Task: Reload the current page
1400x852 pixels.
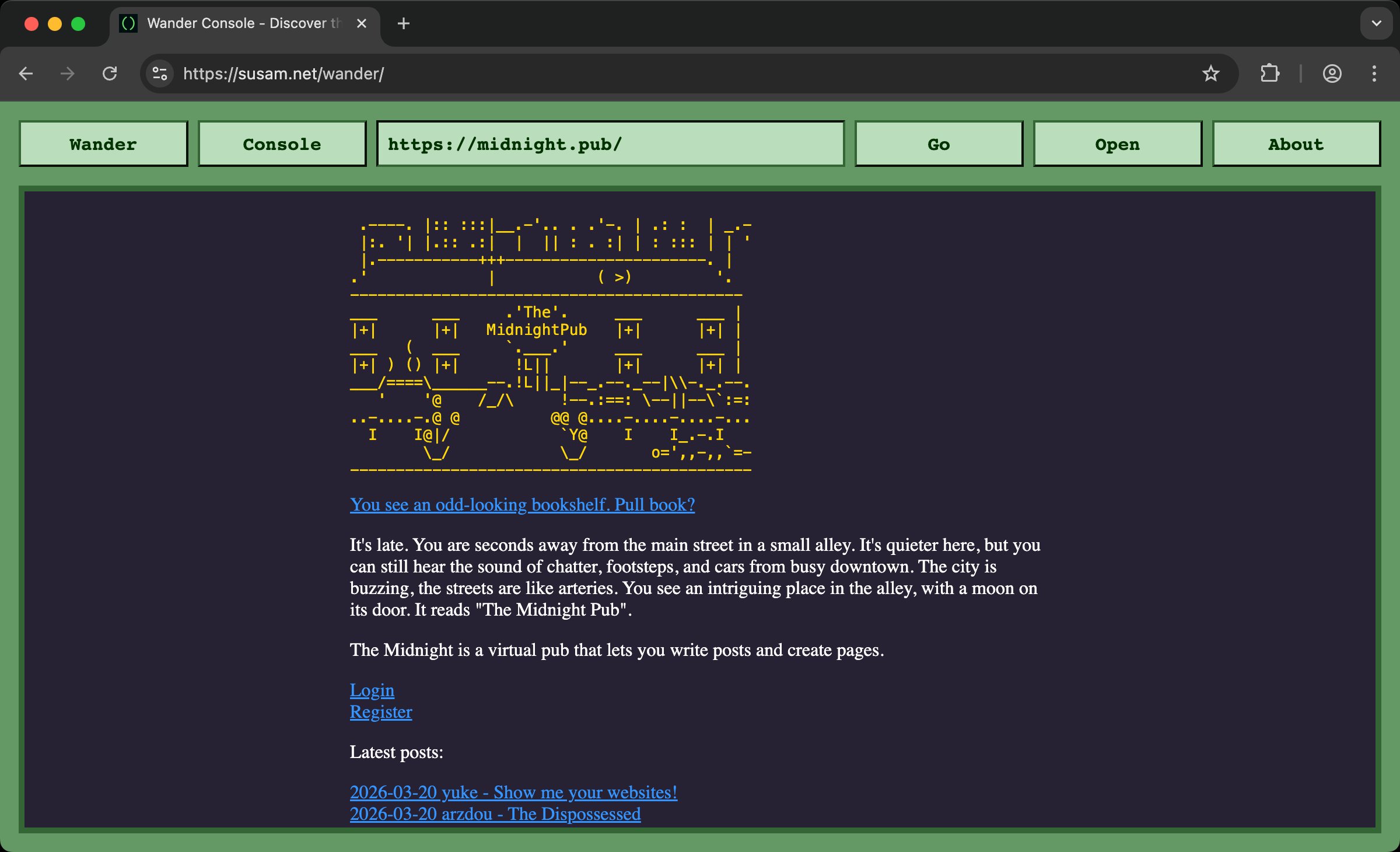Action: 110,74
